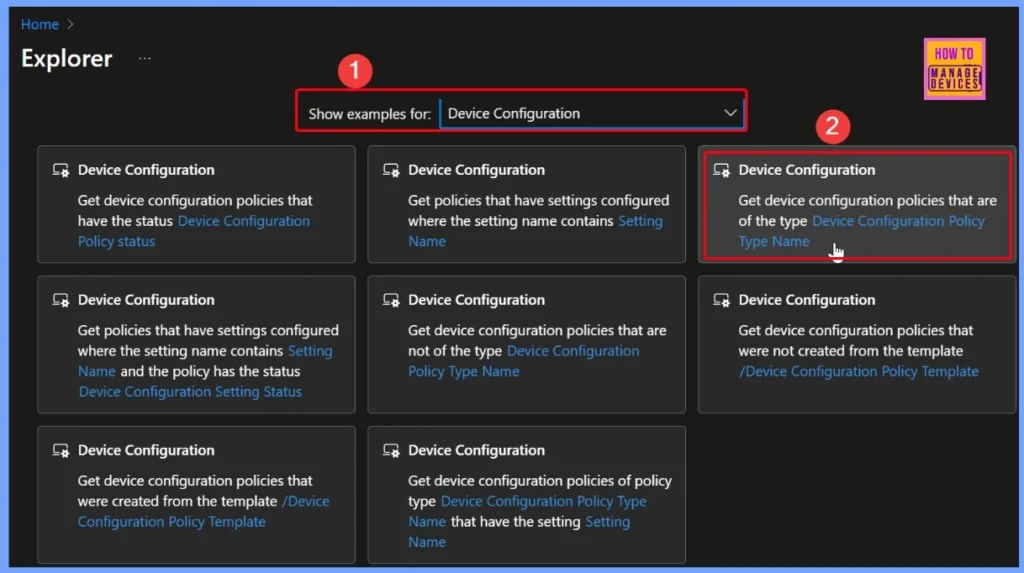Click template link in 'were created from the template' card

[204, 511]
